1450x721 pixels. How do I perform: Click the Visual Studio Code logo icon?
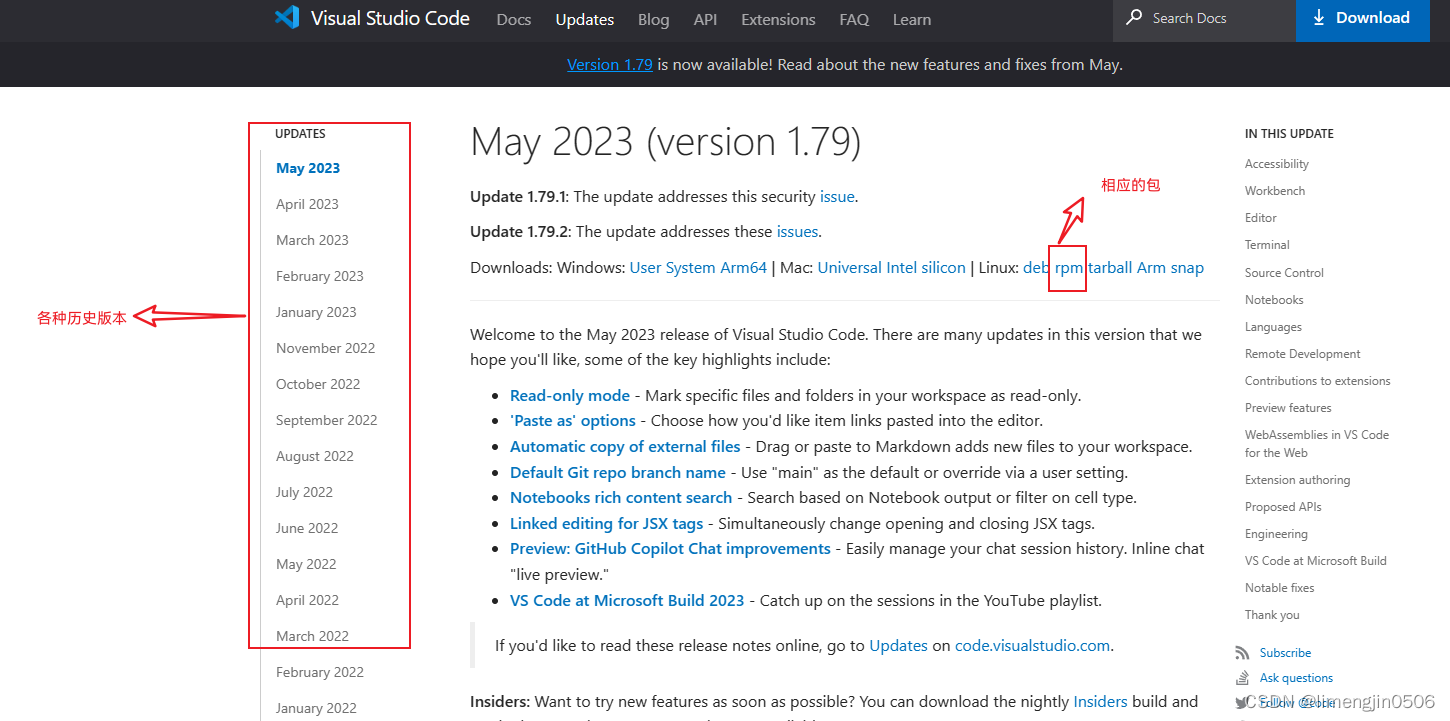287,17
